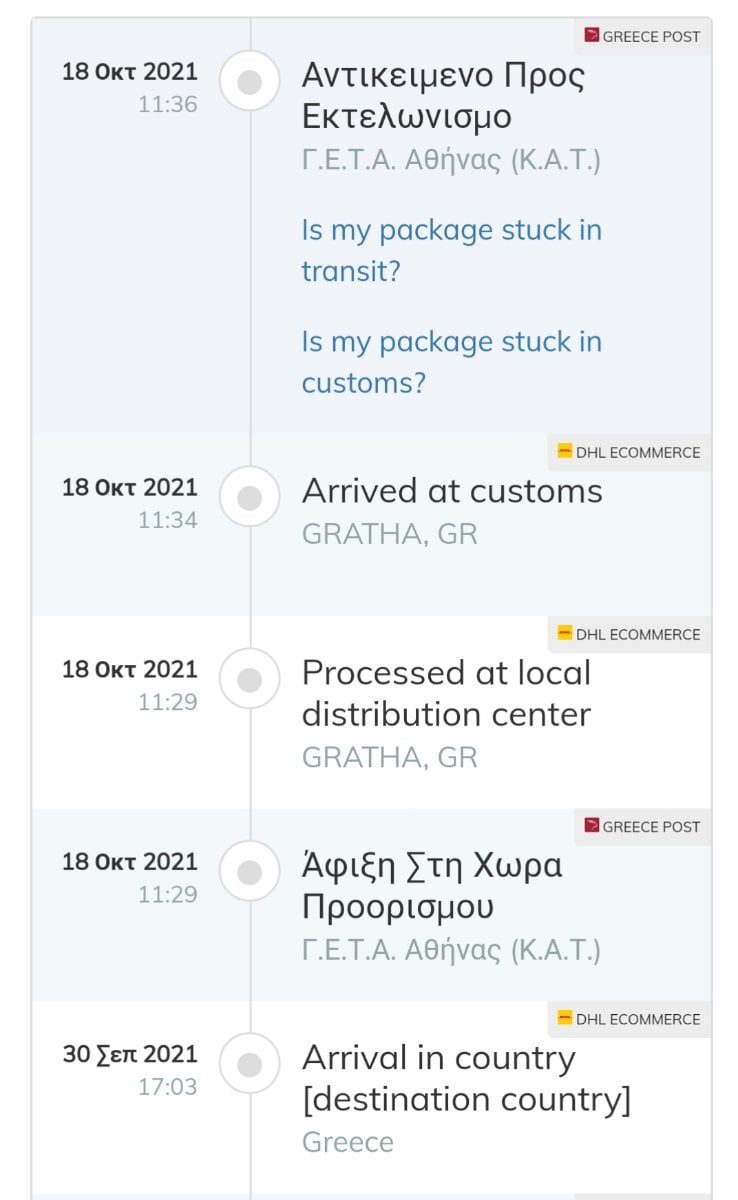
Task: Select the timeline dot for Processed at local distribution center
Action: [x=250, y=679]
